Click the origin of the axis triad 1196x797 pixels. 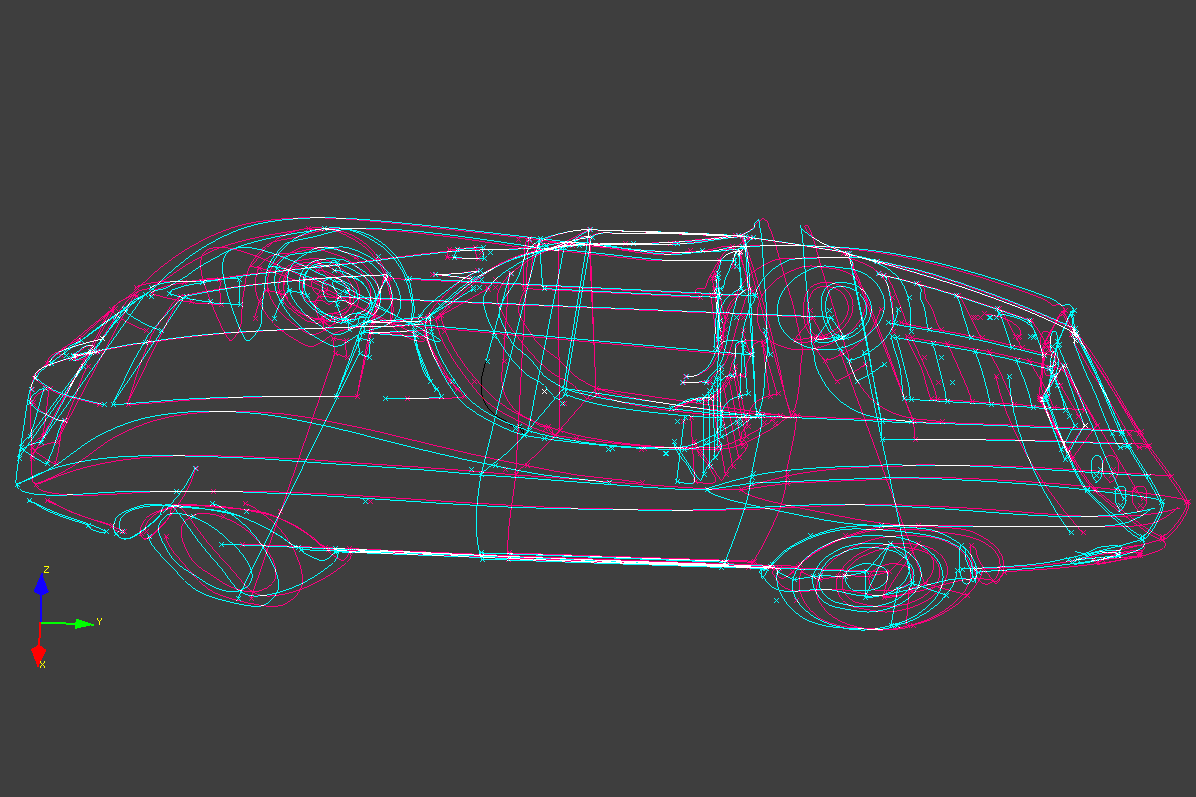[40, 623]
